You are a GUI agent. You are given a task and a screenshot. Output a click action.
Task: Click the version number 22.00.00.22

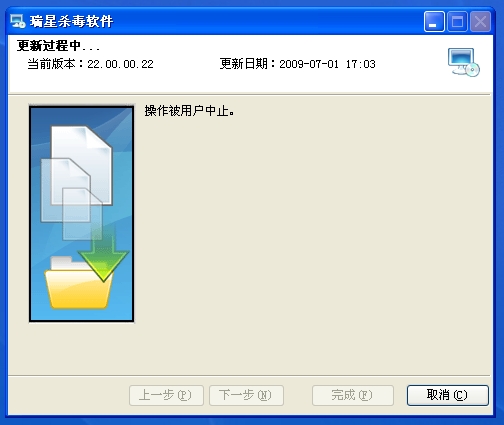pyautogui.click(x=120, y=64)
